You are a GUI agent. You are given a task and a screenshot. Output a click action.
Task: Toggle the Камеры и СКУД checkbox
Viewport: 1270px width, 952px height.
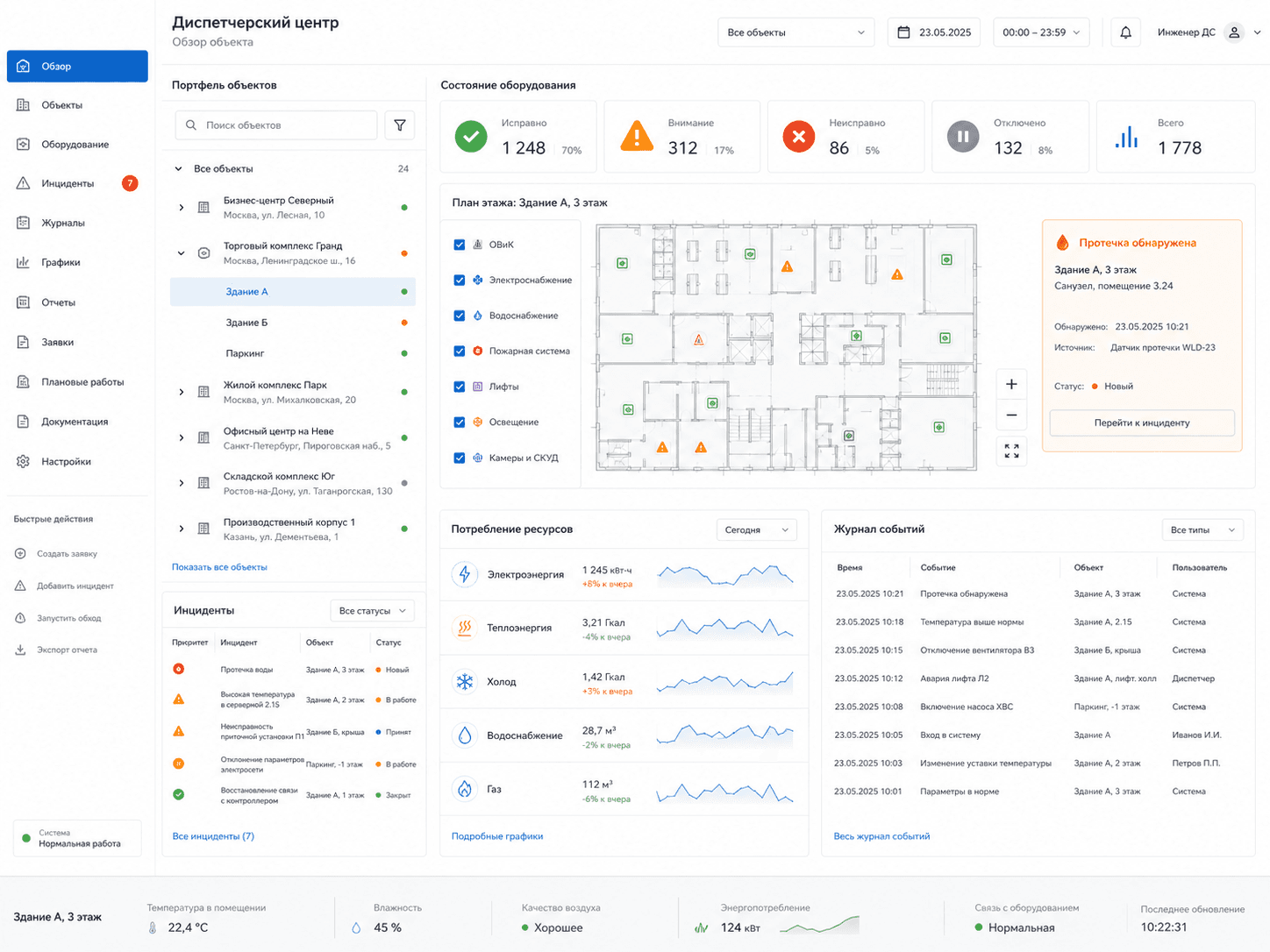(459, 458)
